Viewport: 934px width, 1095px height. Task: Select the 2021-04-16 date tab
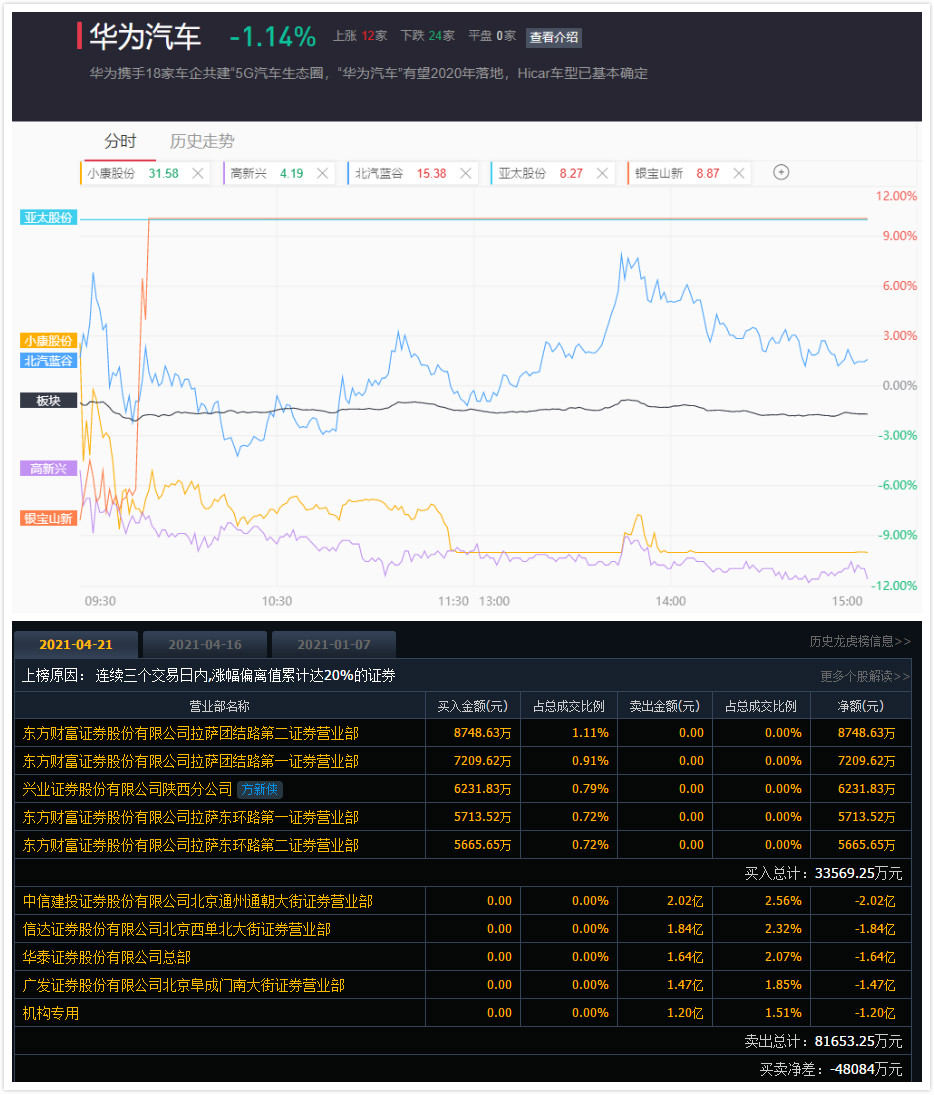pos(205,645)
